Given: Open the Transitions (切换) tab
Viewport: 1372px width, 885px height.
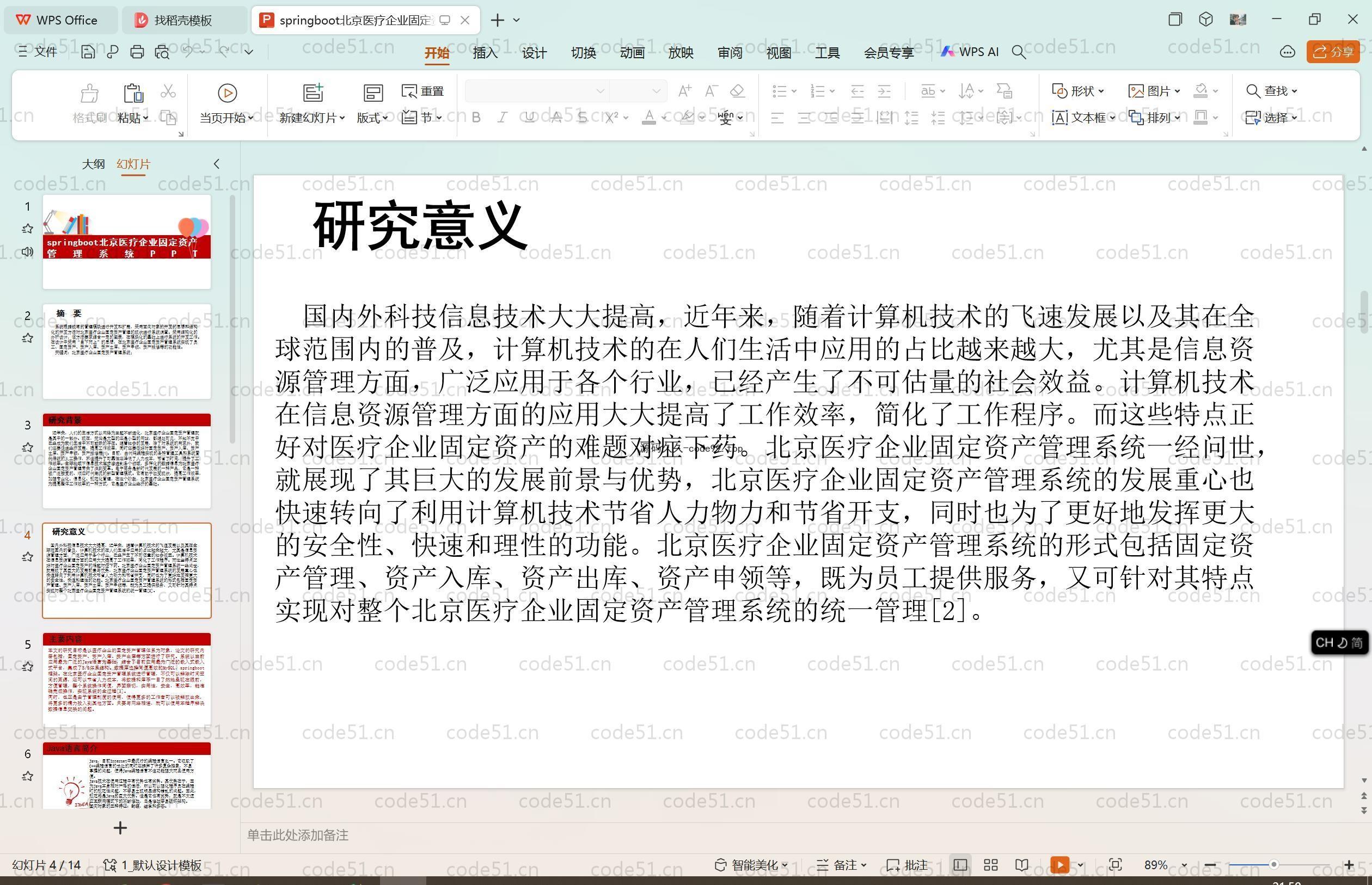Looking at the screenshot, I should point(584,53).
